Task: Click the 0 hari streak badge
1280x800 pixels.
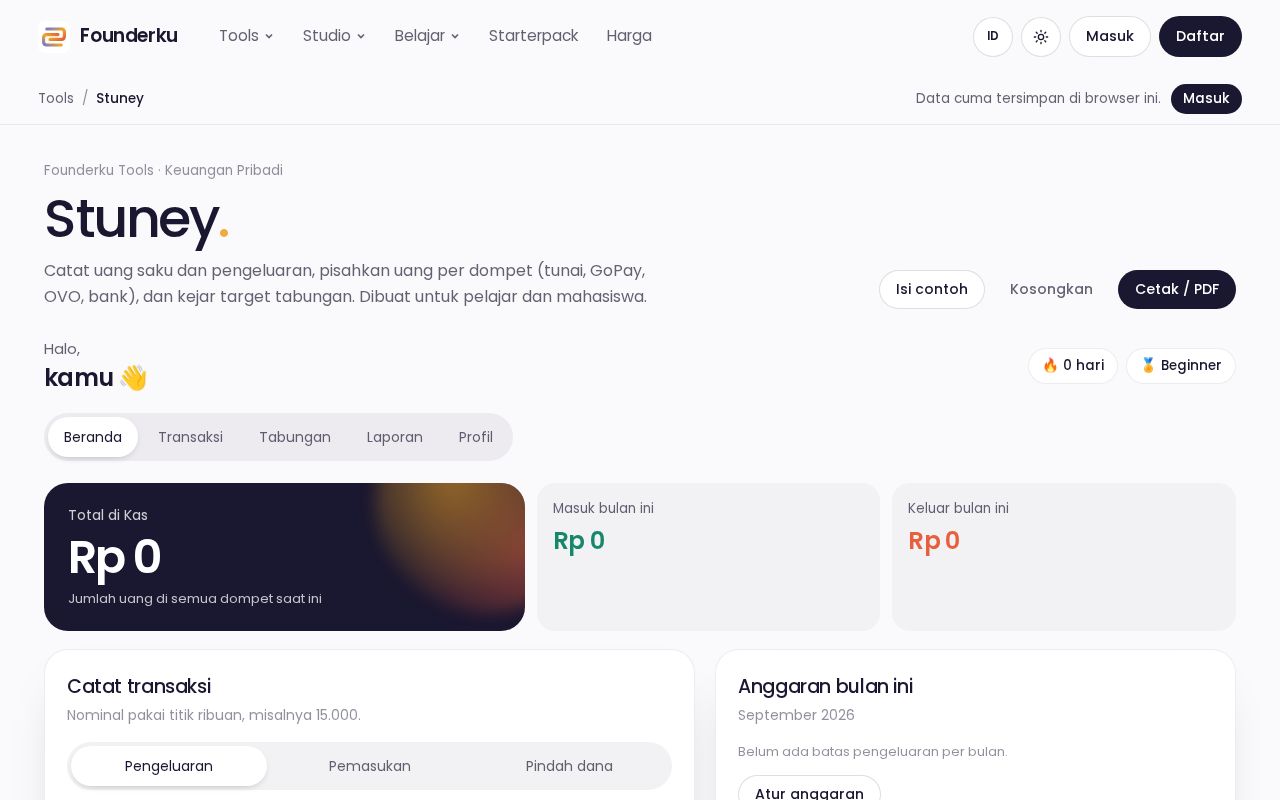Action: [1073, 366]
